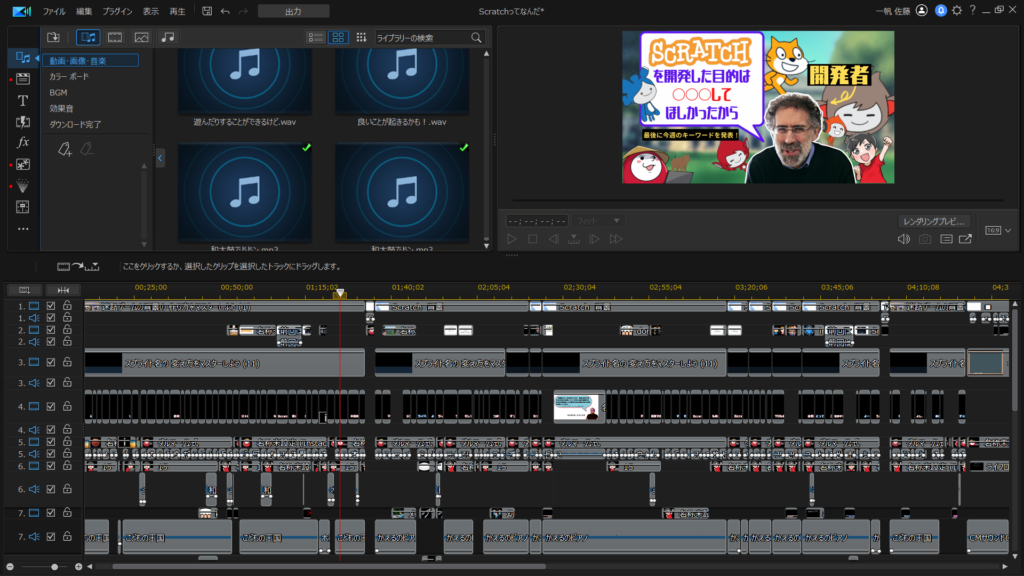
Task: Click the timeline zoom slider handle
Action: point(55,567)
